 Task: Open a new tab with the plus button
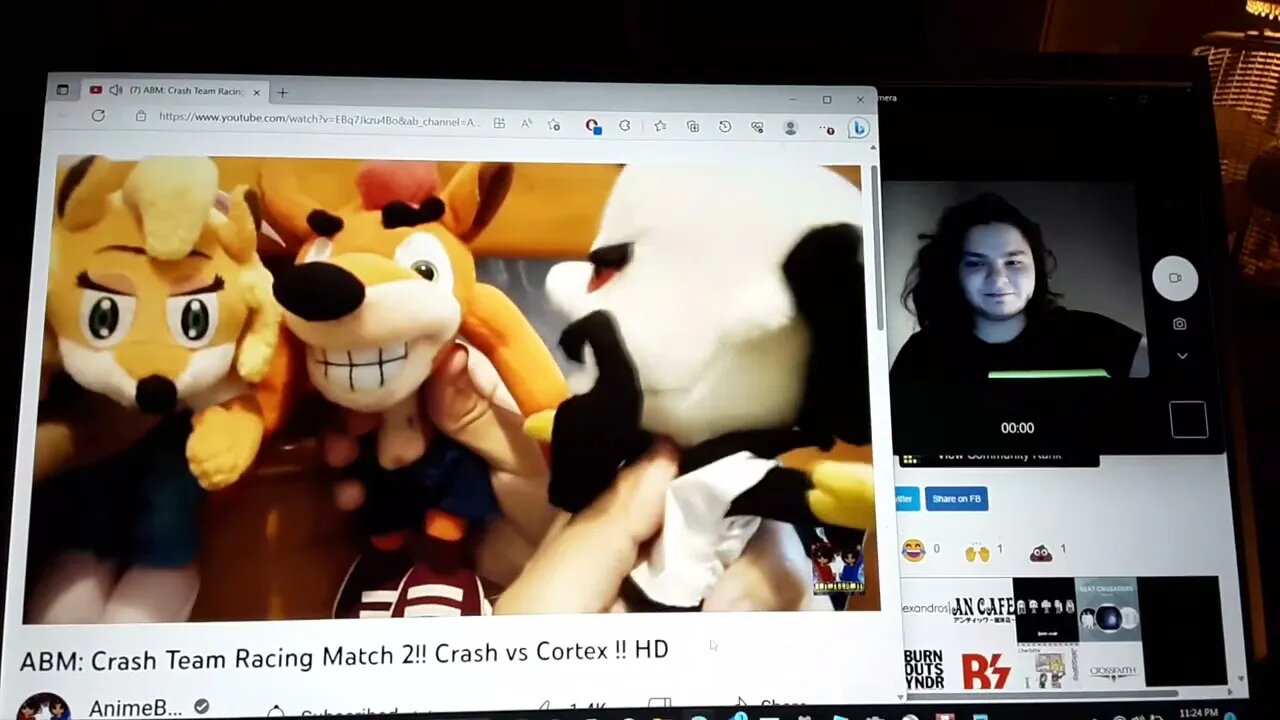(x=283, y=92)
